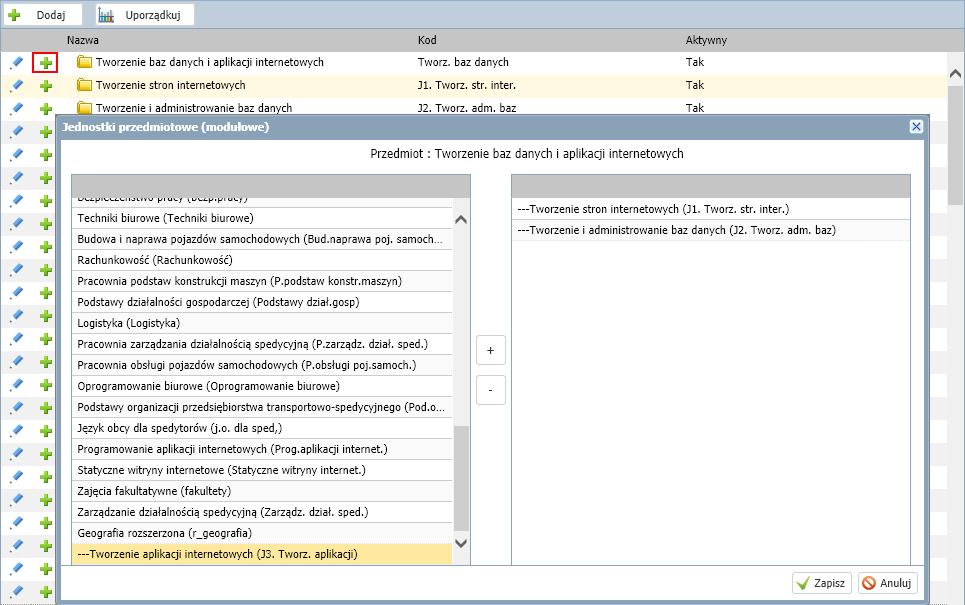965x605 pixels.
Task: Click the left subject list scrollbar thumb
Action: tap(461, 478)
